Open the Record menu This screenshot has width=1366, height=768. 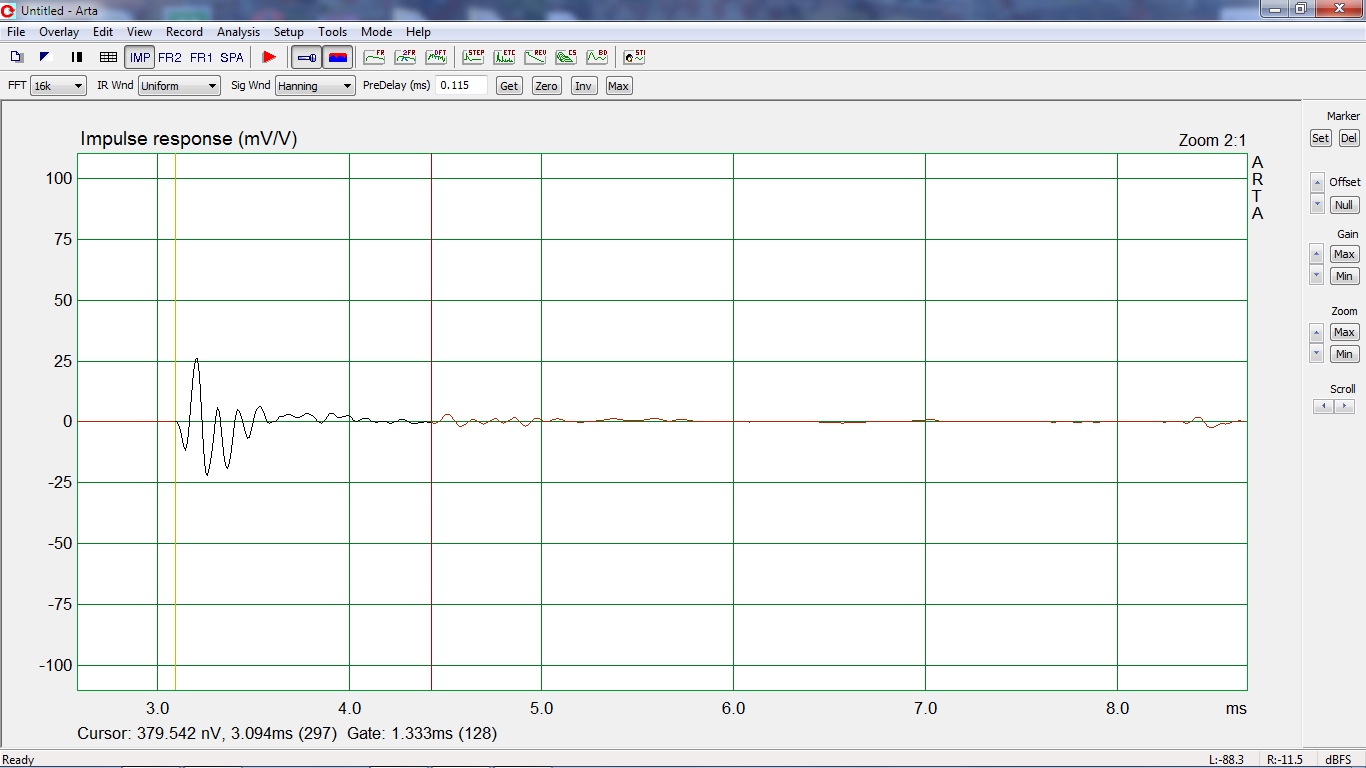click(x=184, y=32)
